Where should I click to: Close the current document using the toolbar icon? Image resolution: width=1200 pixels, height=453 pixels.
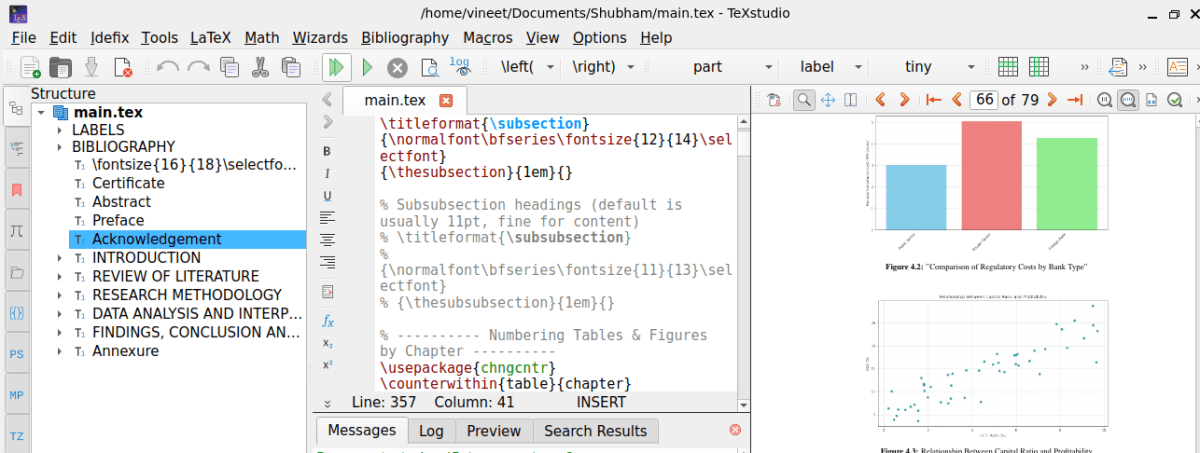[122, 67]
